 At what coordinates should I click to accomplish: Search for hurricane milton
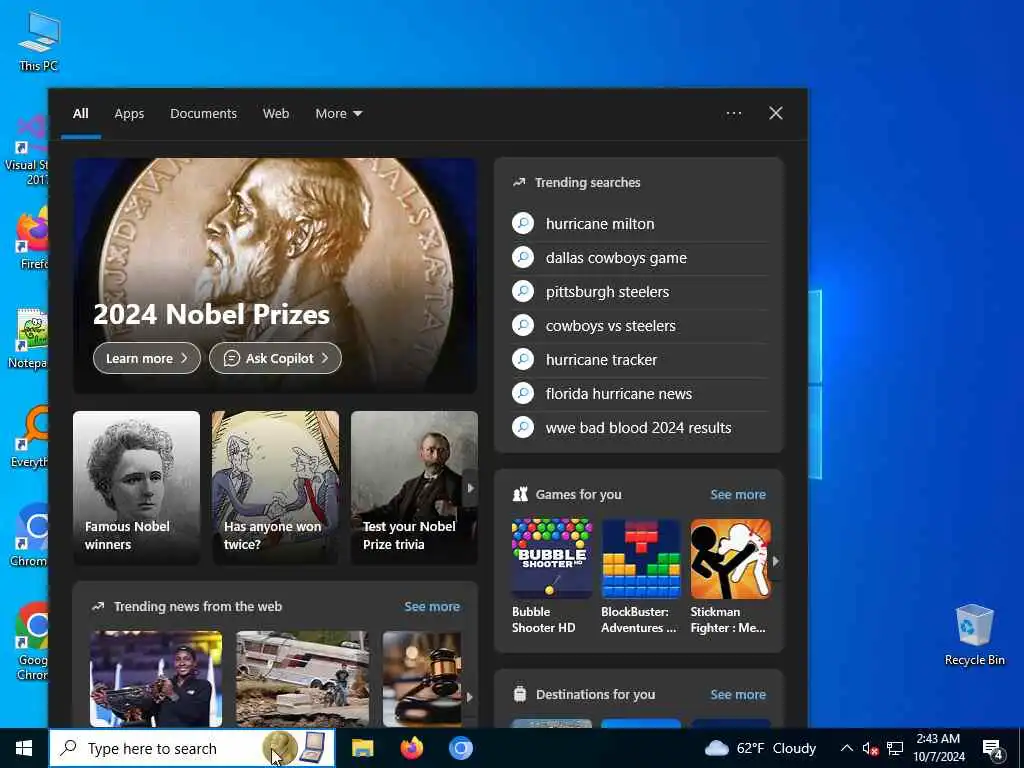tap(639, 224)
